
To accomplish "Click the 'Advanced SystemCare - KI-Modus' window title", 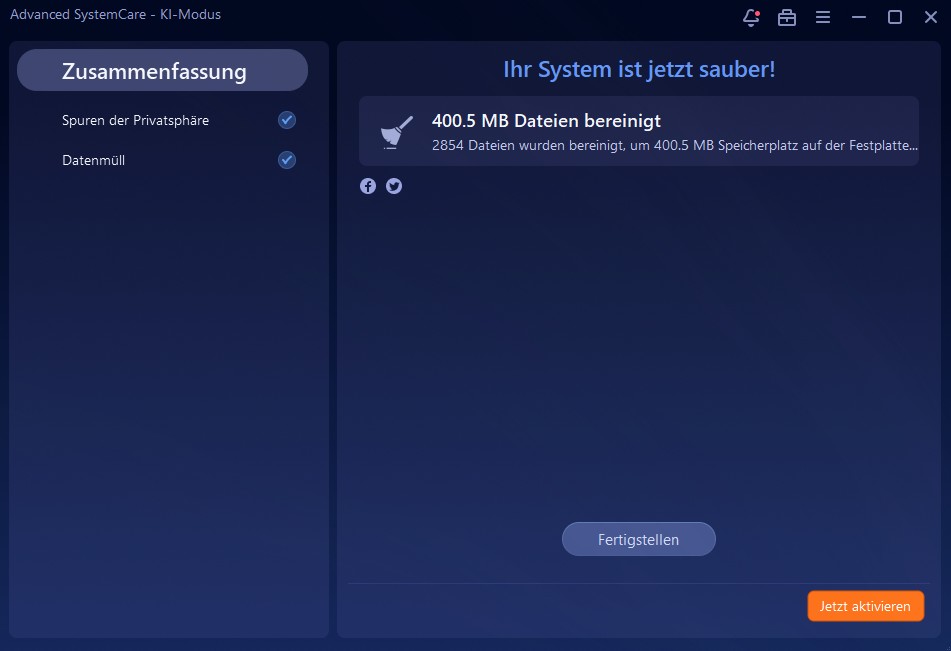I will [x=115, y=15].
